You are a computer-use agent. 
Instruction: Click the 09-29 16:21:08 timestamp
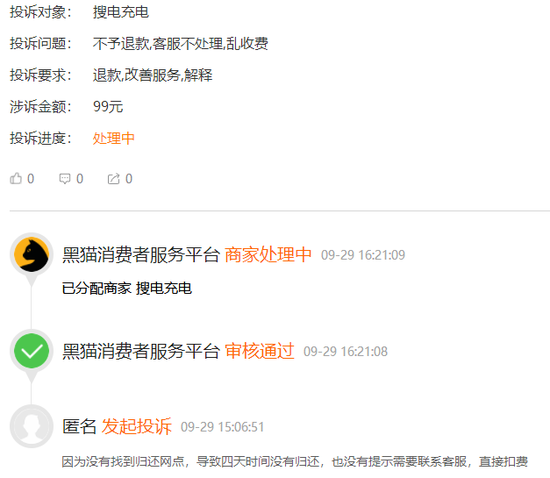(x=346, y=351)
